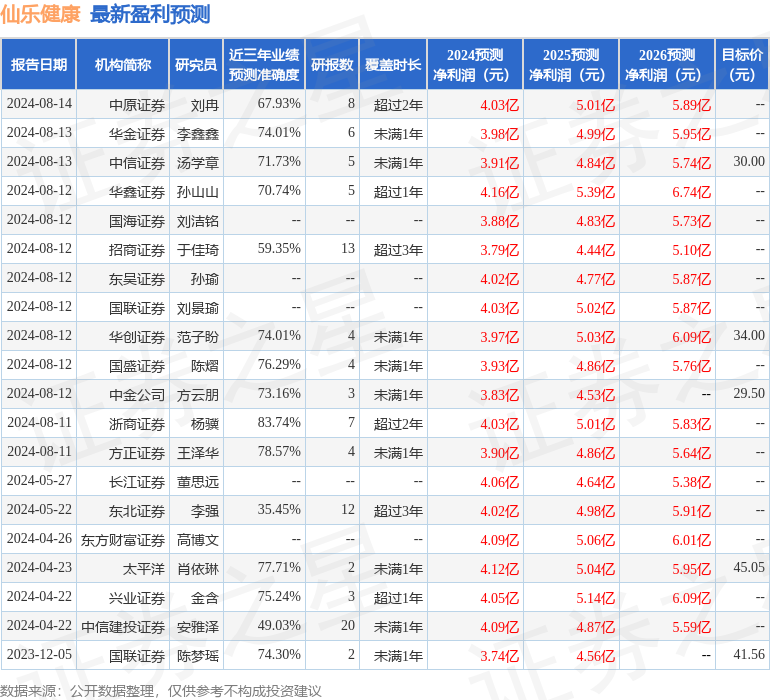Click accuracy value 67.93%
This screenshot has width=770, height=700.
(279, 104)
